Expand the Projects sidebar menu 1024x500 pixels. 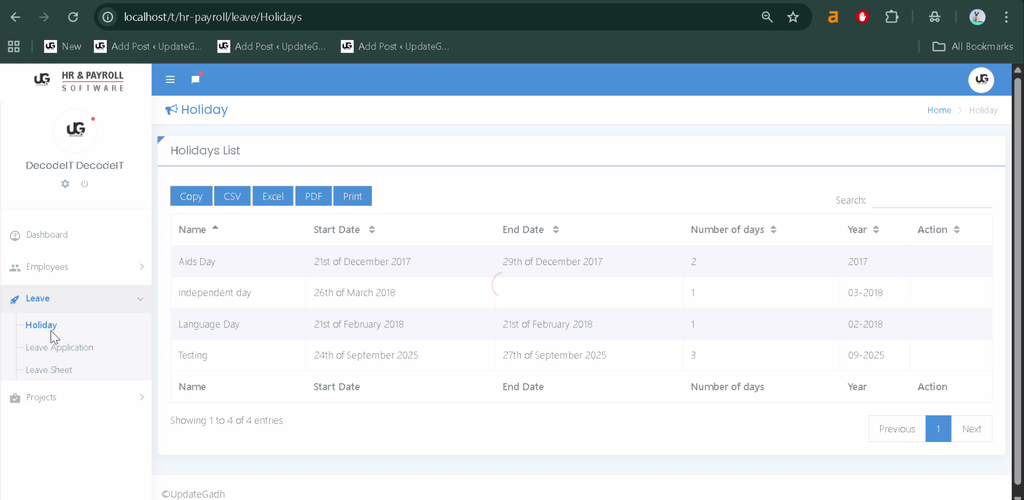point(76,397)
